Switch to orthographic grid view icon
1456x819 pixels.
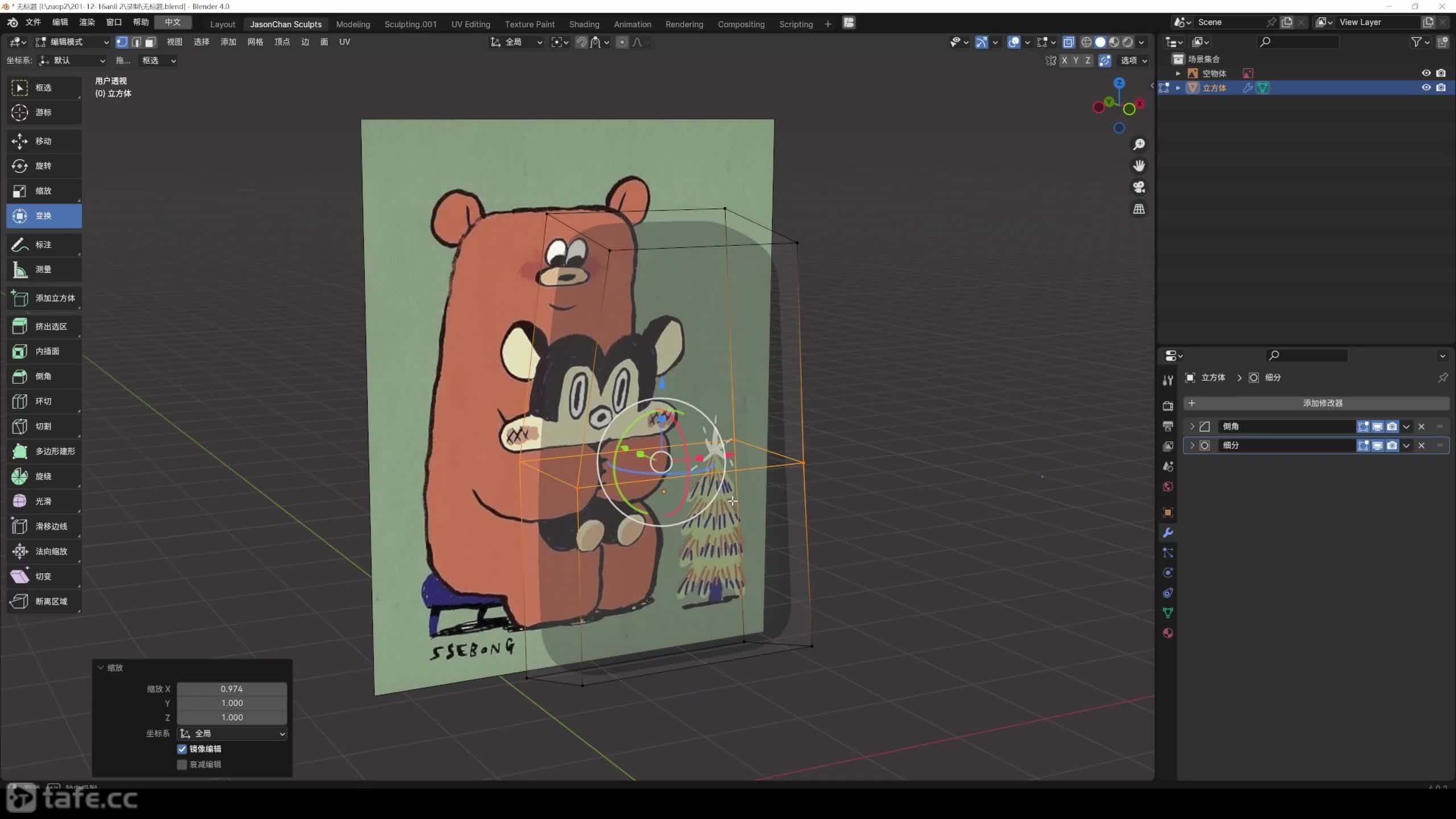click(x=1139, y=209)
